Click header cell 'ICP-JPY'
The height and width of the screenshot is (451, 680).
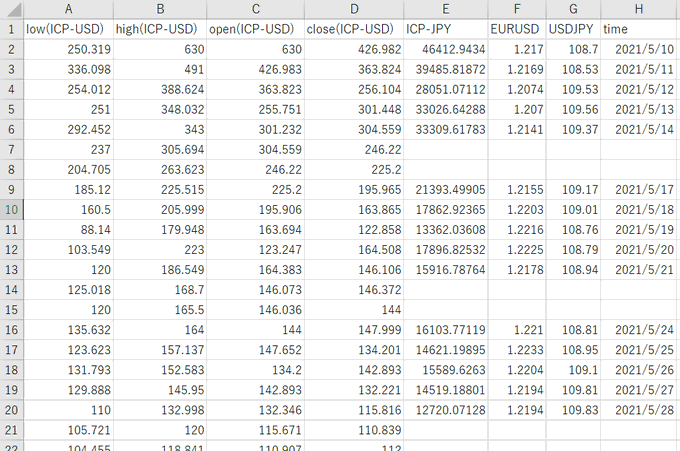pos(446,29)
